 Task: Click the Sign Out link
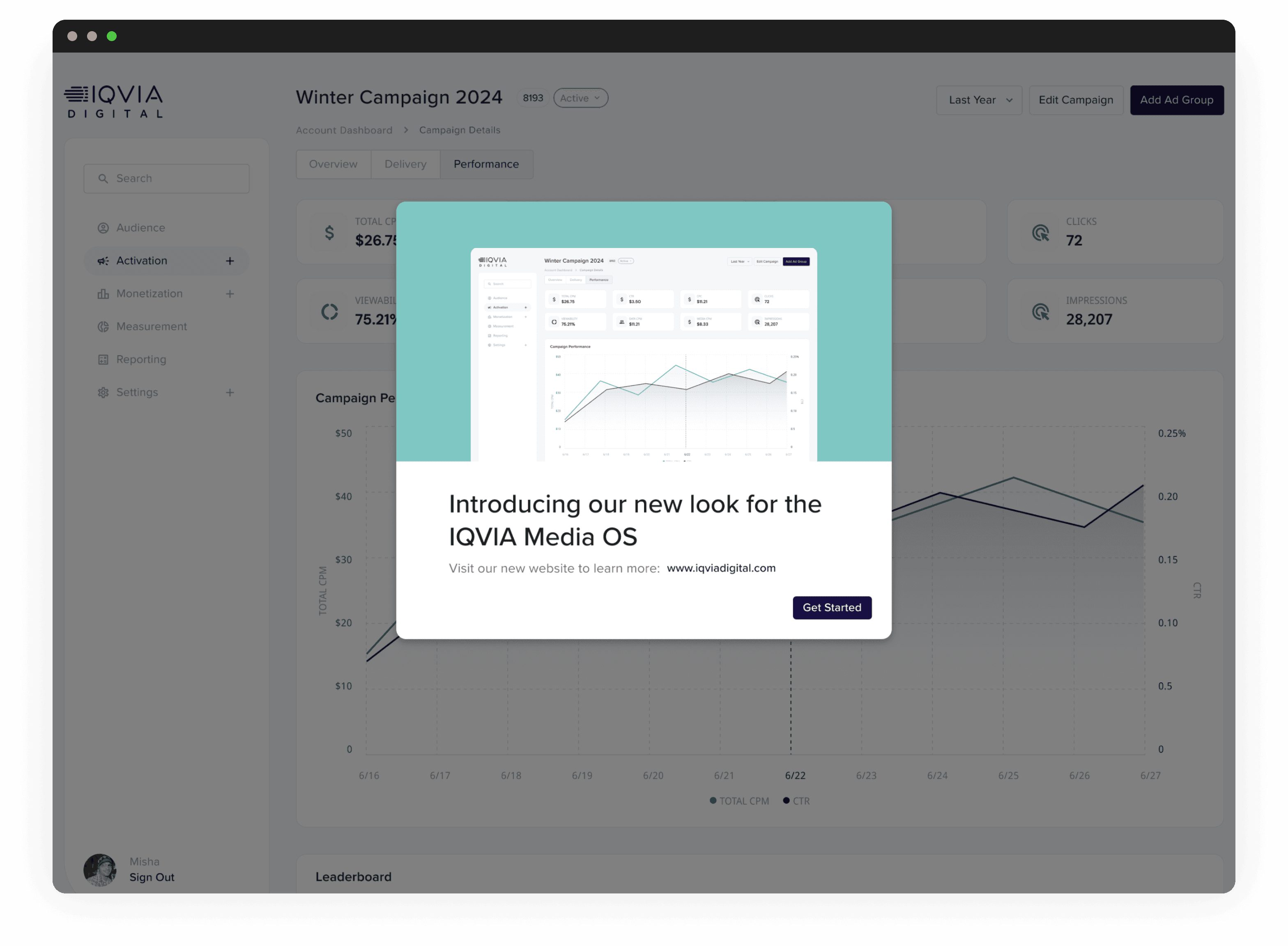pyautogui.click(x=152, y=877)
